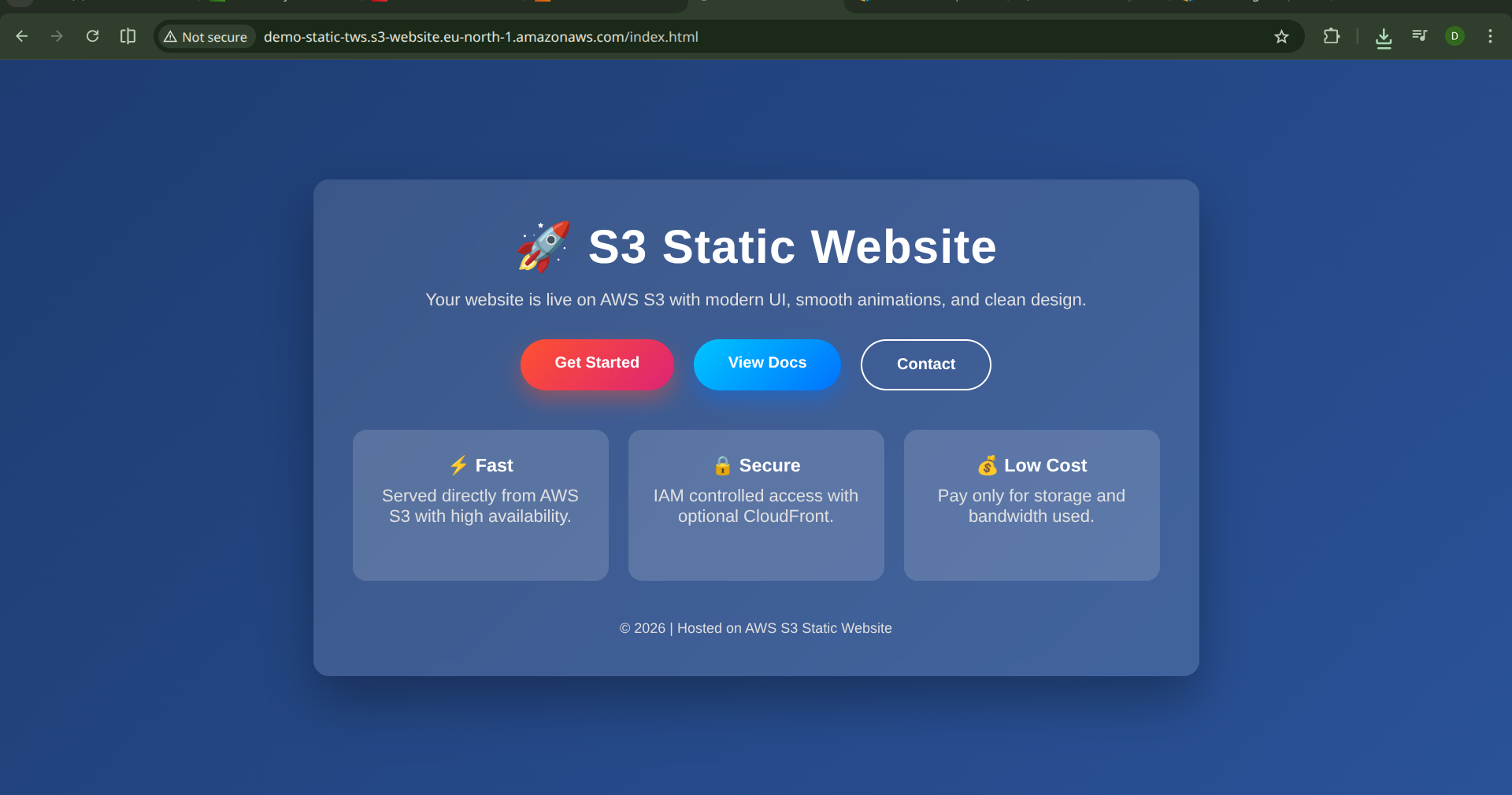This screenshot has width=1512, height=795.
Task: Bookmark this page with the star icon
Action: click(1281, 37)
